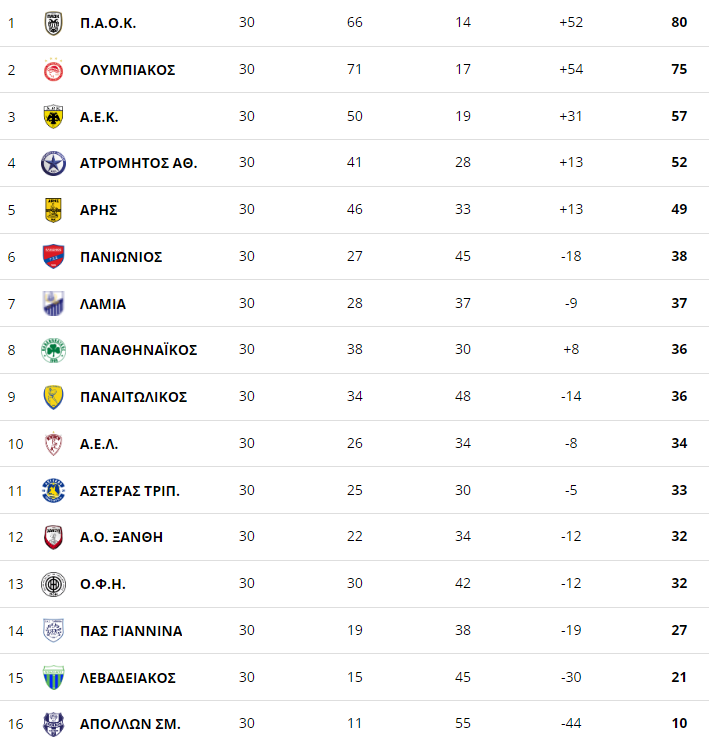Click the ΑΡΗΣ yellow crest icon
Image resolution: width=709 pixels, height=746 pixels.
pyautogui.click(x=53, y=210)
